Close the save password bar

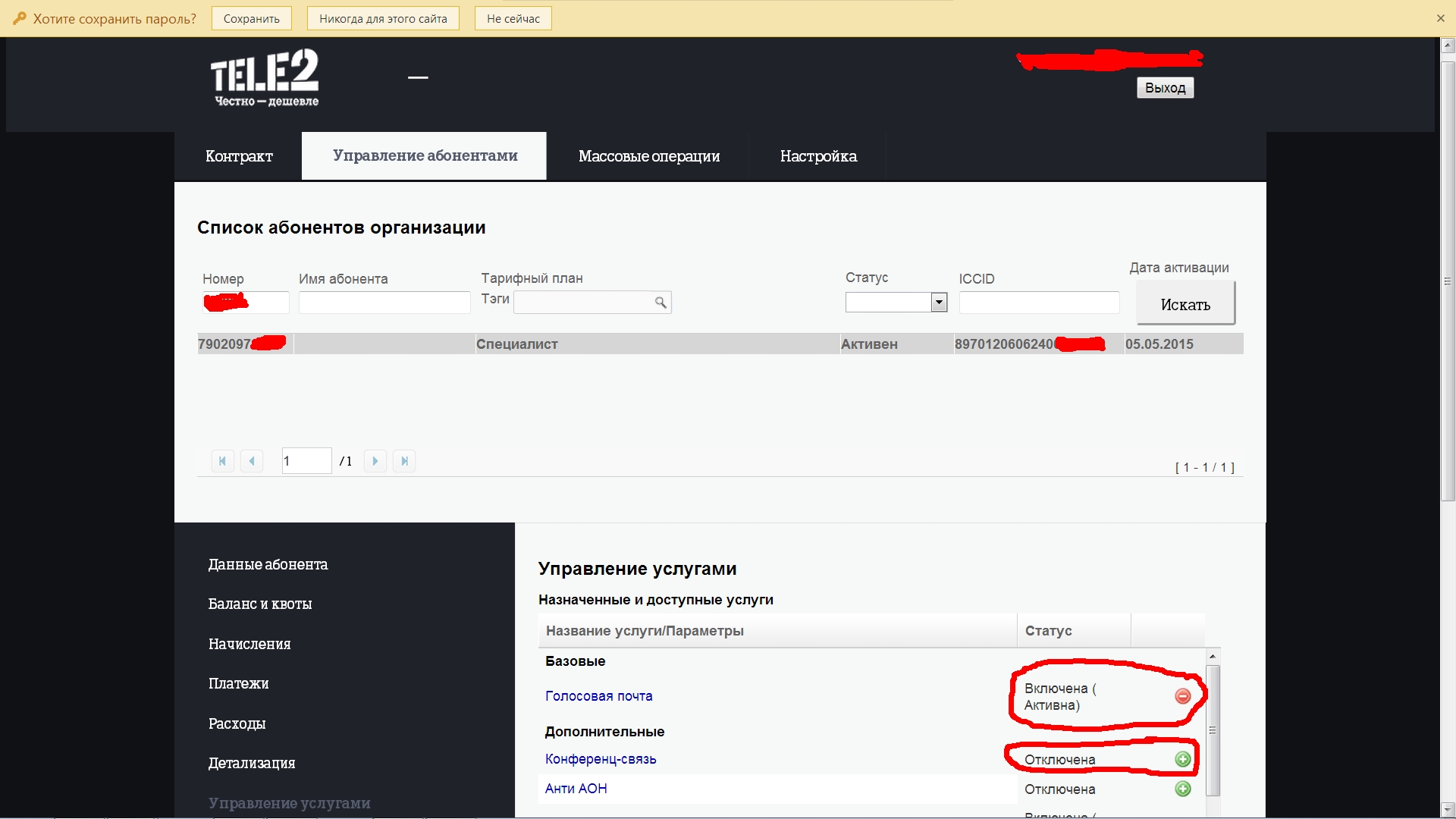tap(1440, 18)
